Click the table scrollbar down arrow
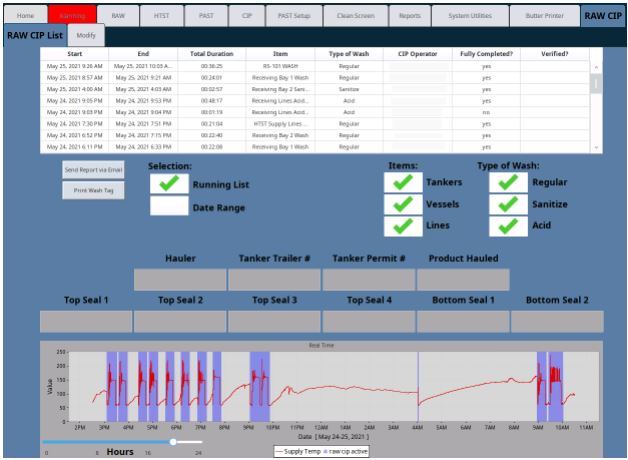The image size is (628, 460). 597,147
